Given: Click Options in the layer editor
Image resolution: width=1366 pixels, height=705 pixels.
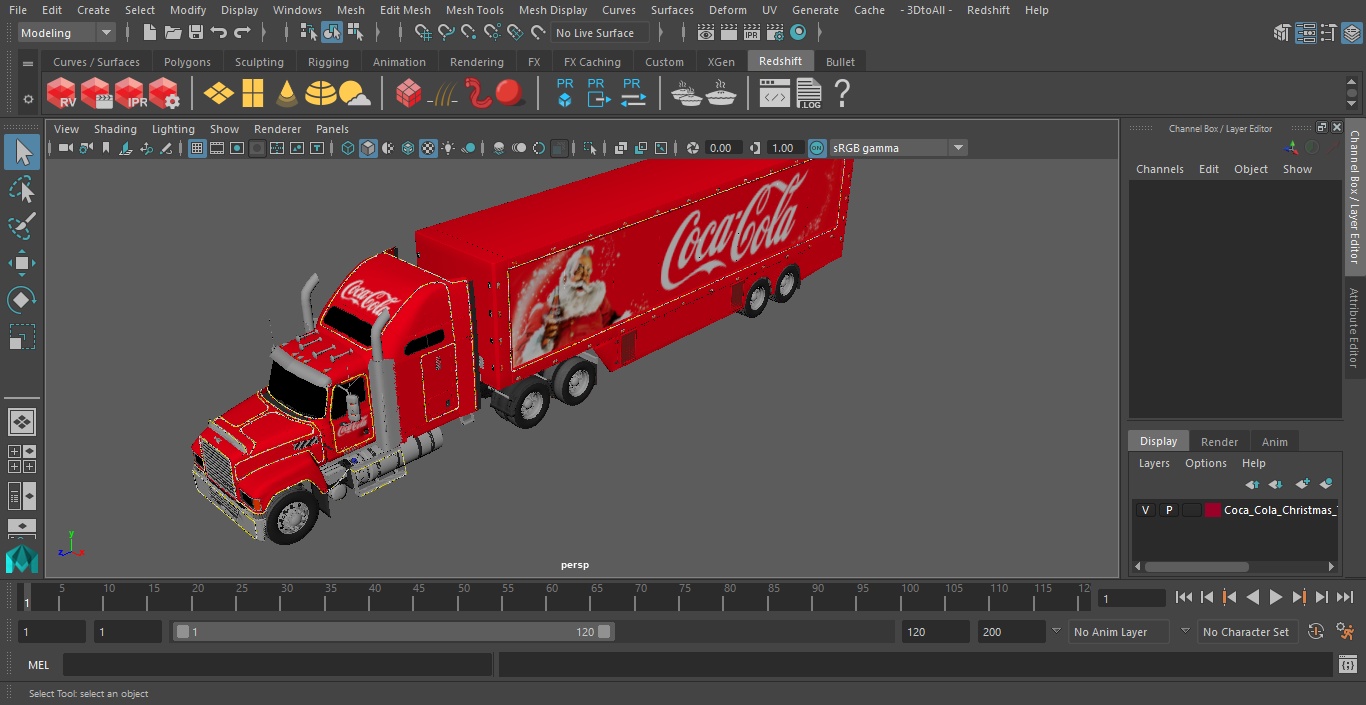Looking at the screenshot, I should (1206, 463).
